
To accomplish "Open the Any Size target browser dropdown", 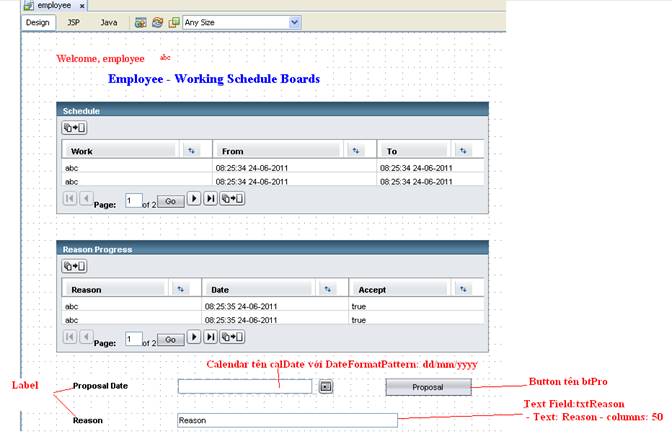I will tap(294, 22).
